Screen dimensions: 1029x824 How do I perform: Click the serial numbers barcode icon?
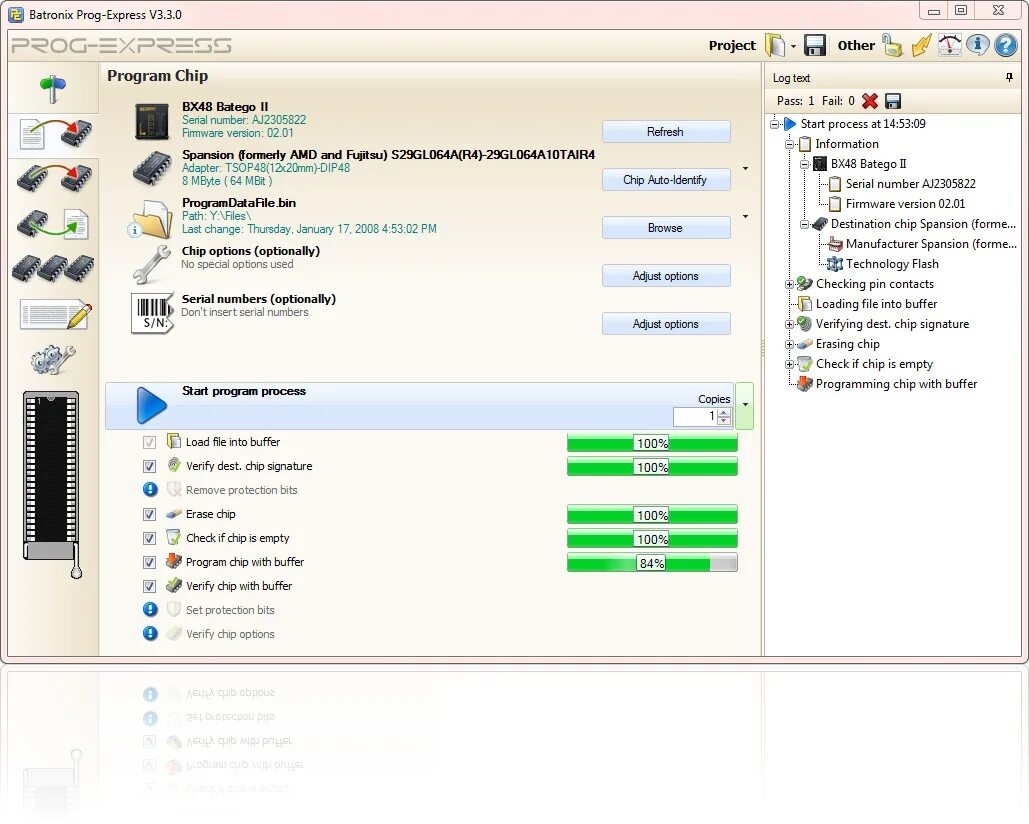pyautogui.click(x=152, y=313)
